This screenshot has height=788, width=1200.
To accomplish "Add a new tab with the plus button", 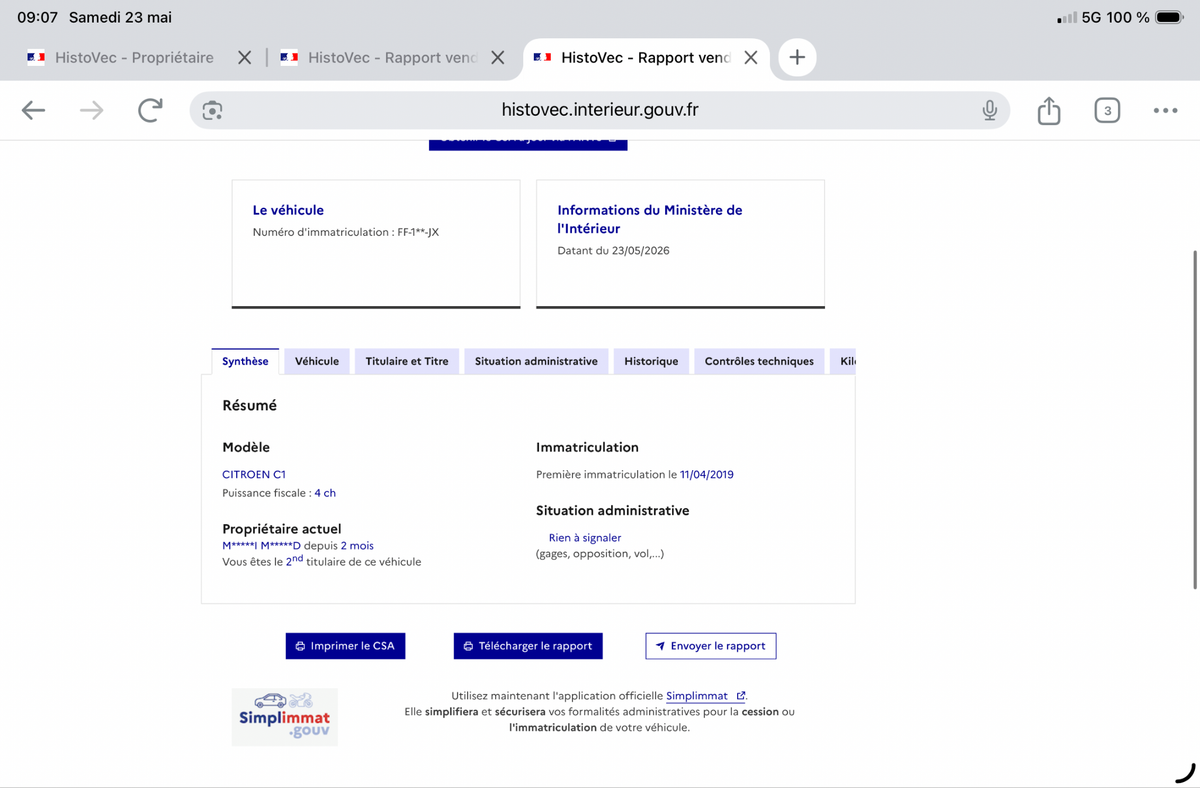I will [x=797, y=57].
